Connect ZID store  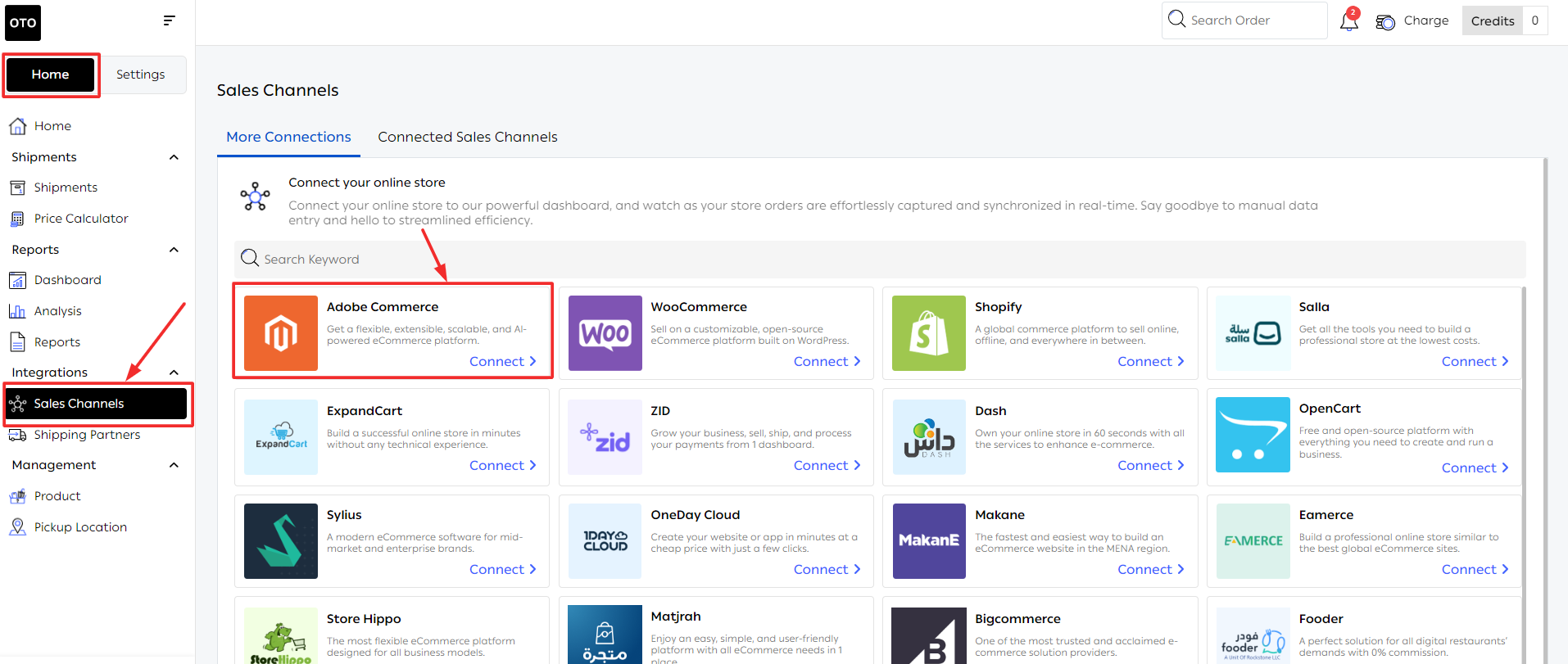click(827, 465)
